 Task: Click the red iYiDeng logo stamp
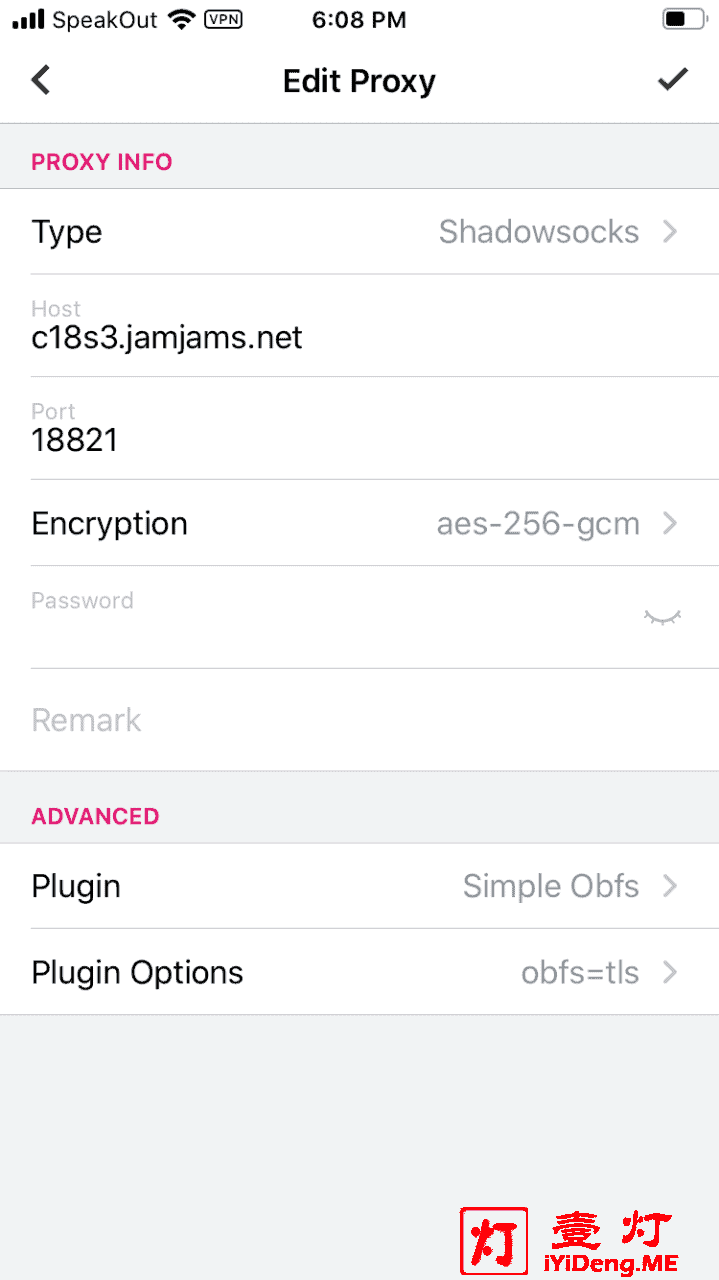(494, 1240)
